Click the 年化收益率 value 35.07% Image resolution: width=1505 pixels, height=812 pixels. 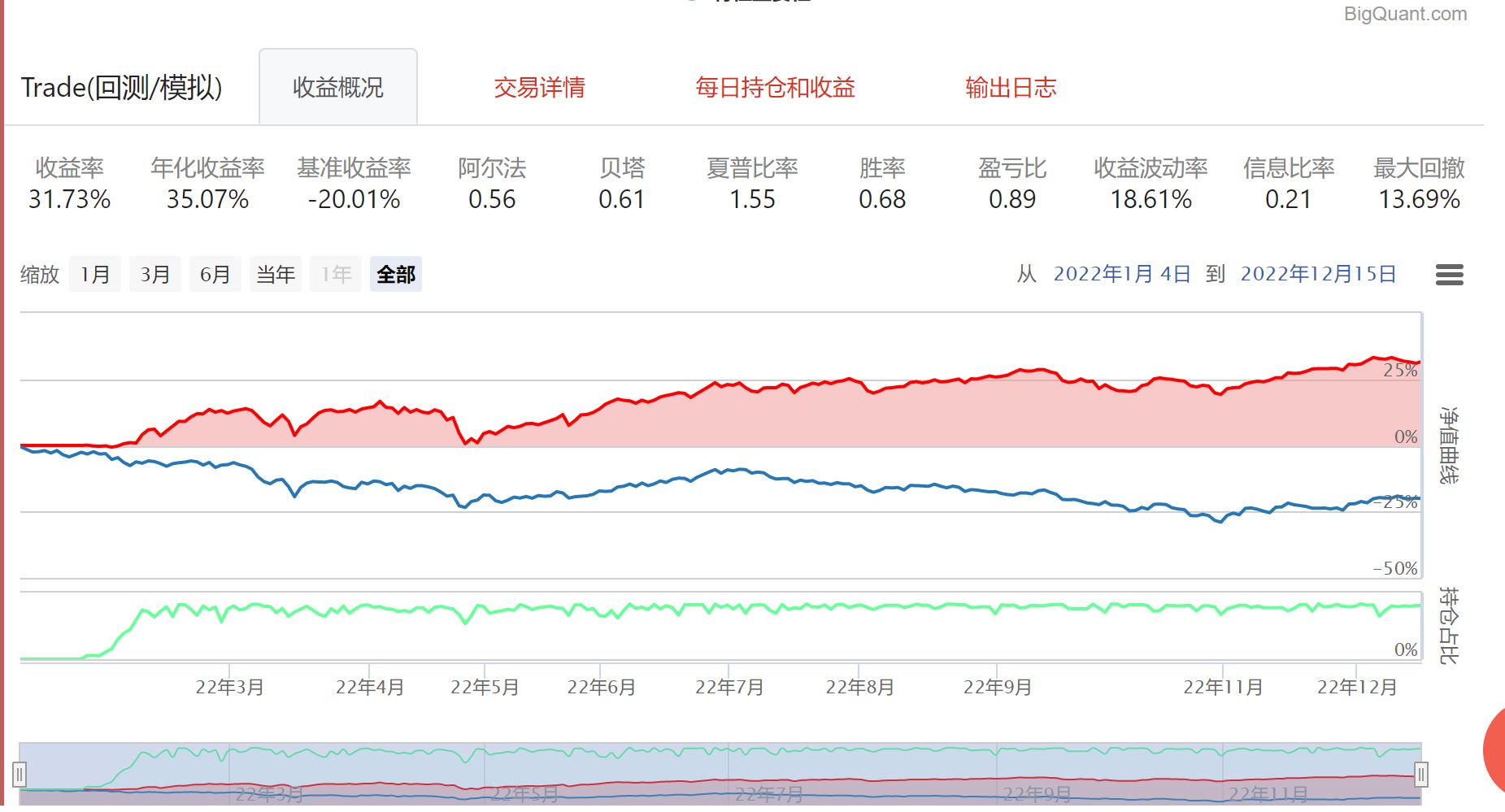pos(208,199)
